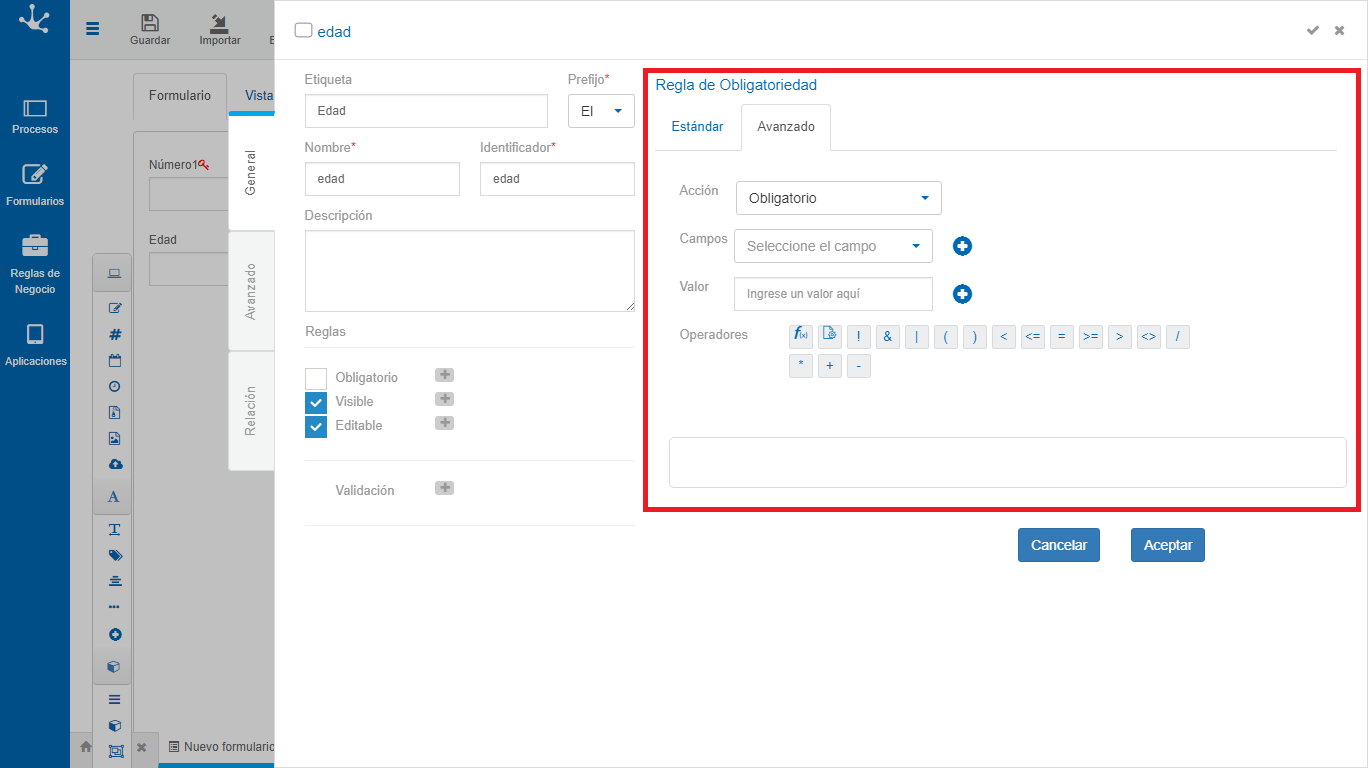Image resolution: width=1368 pixels, height=768 pixels.
Task: Insert the <= operator
Action: [1032, 337]
